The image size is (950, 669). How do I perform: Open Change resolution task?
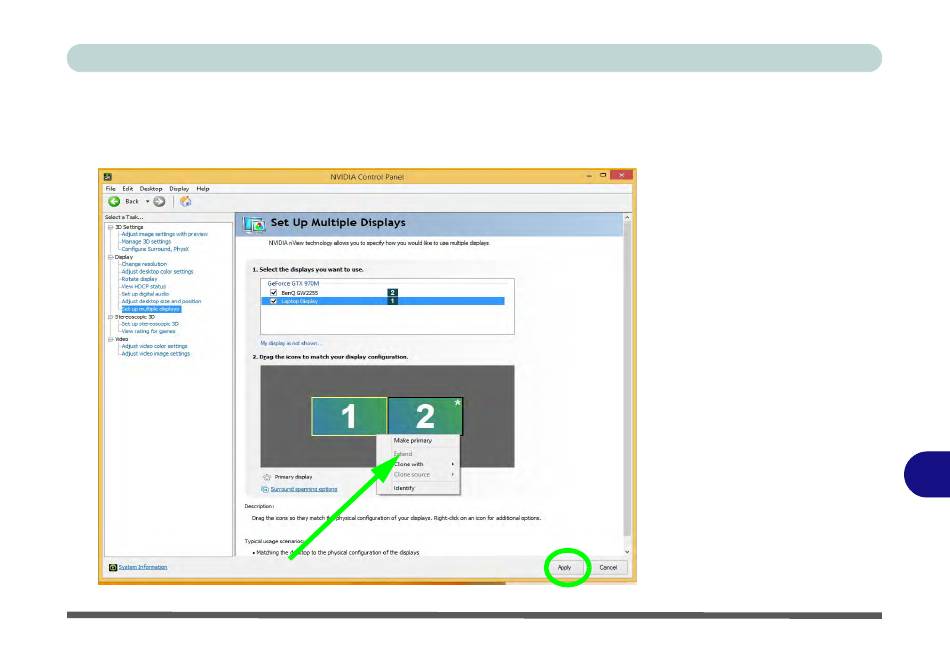point(144,264)
